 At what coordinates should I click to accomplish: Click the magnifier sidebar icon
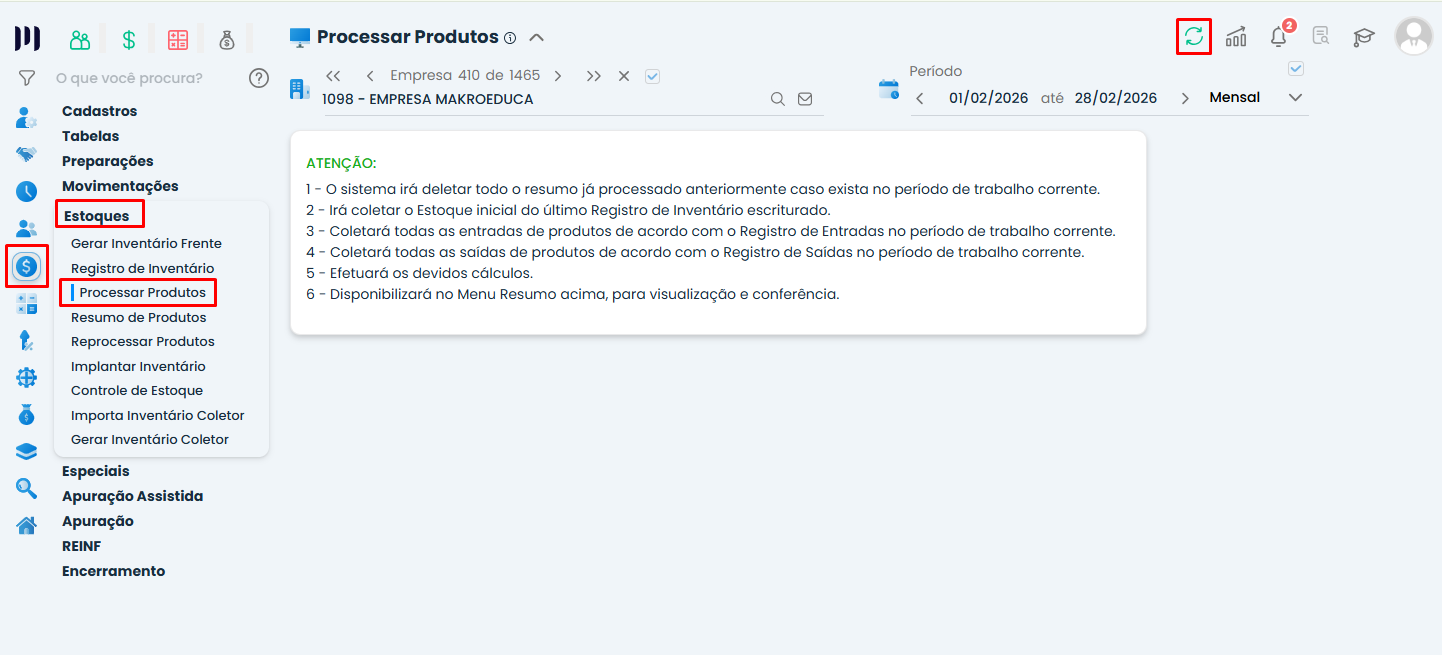tap(26, 488)
